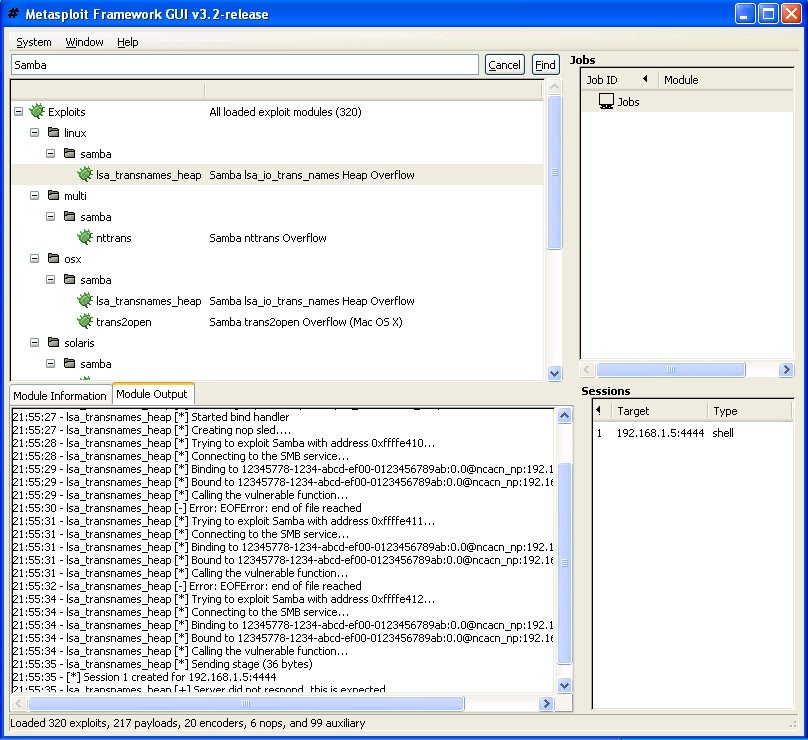This screenshot has height=740, width=808.
Task: Click the Cancel search button
Action: (x=504, y=65)
